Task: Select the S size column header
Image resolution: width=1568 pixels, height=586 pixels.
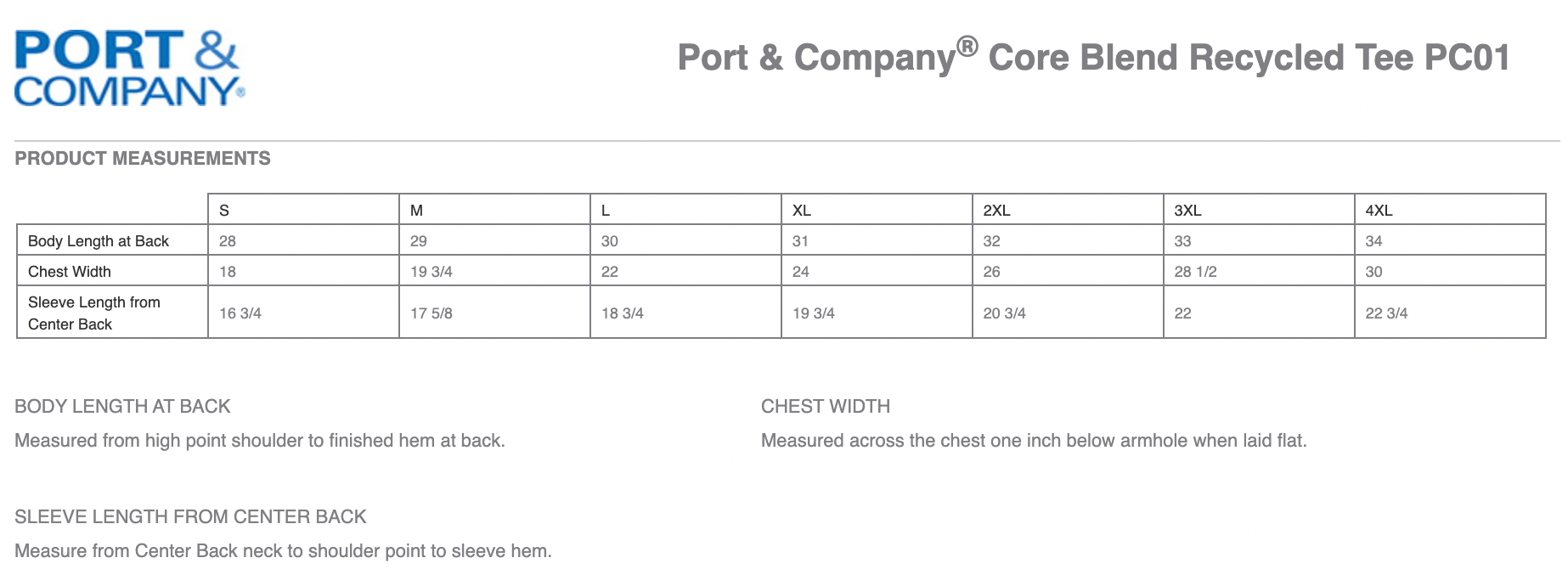Action: (x=304, y=210)
